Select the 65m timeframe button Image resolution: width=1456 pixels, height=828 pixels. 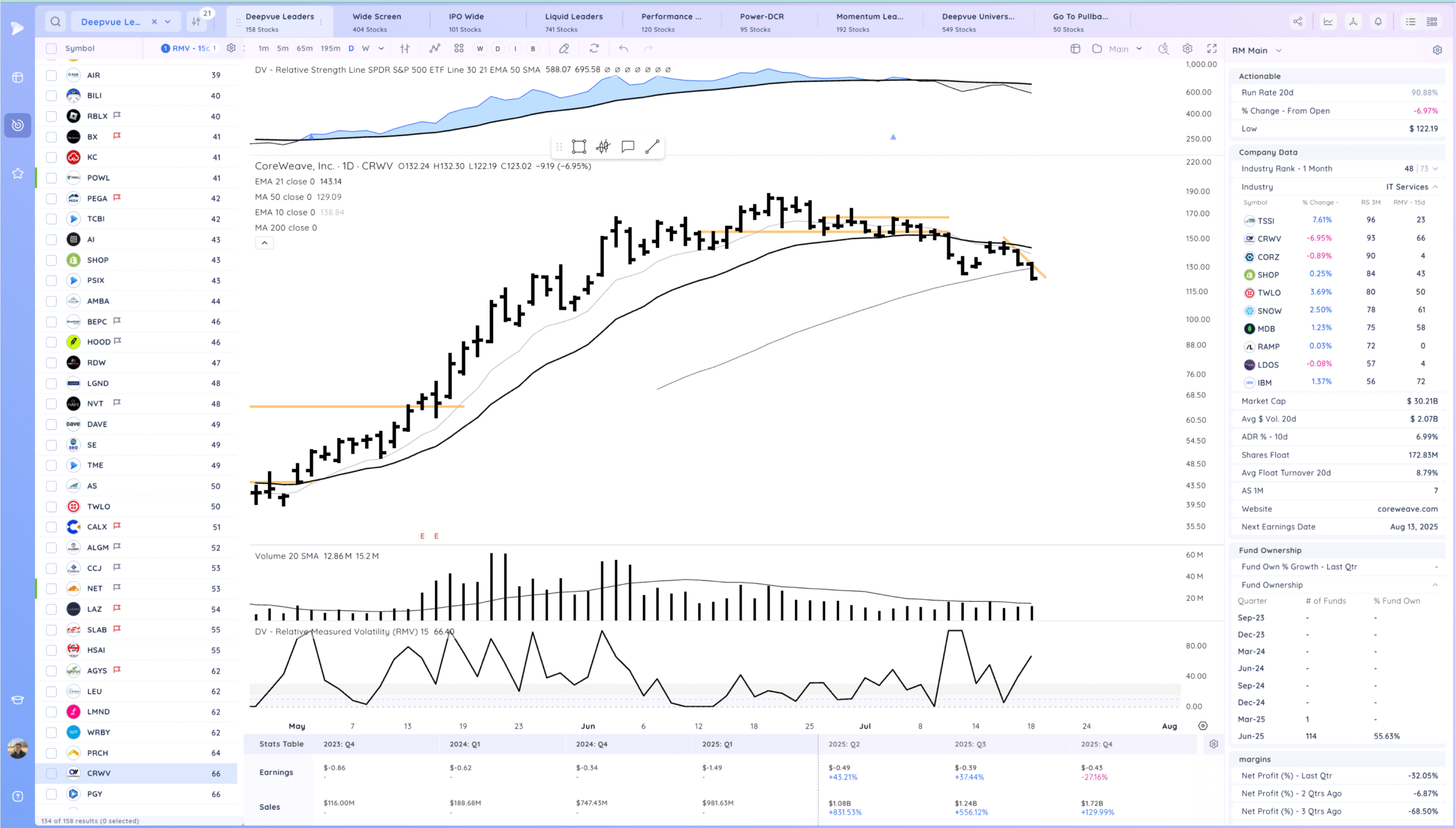point(304,48)
